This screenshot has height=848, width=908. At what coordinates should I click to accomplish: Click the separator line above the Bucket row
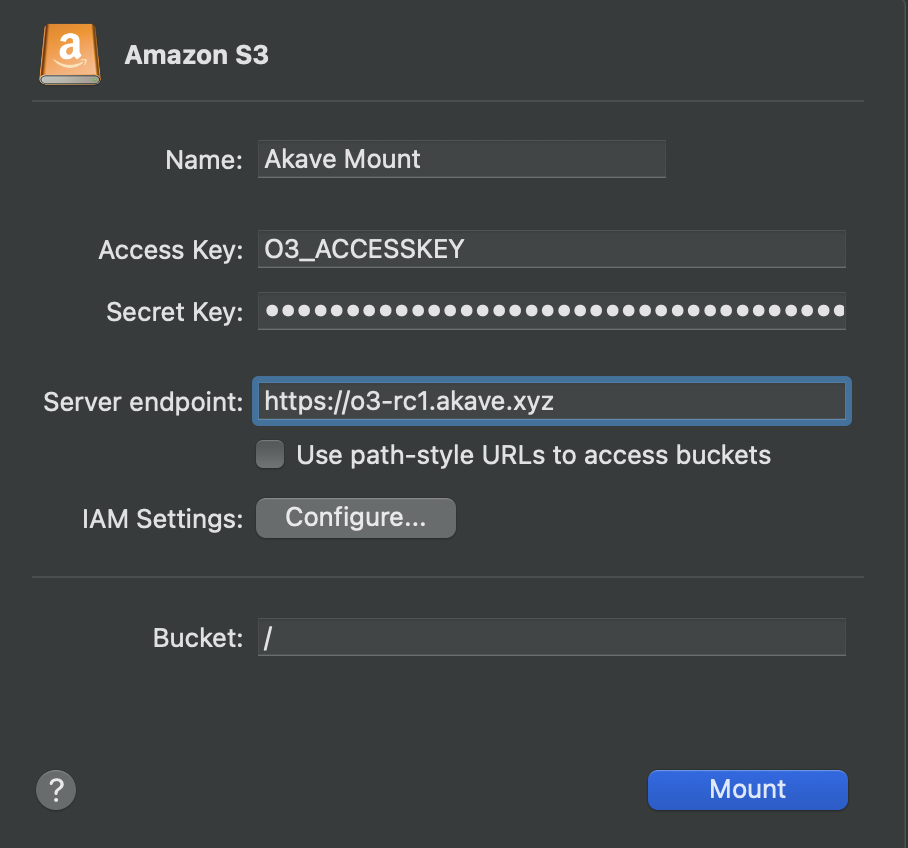[448, 577]
